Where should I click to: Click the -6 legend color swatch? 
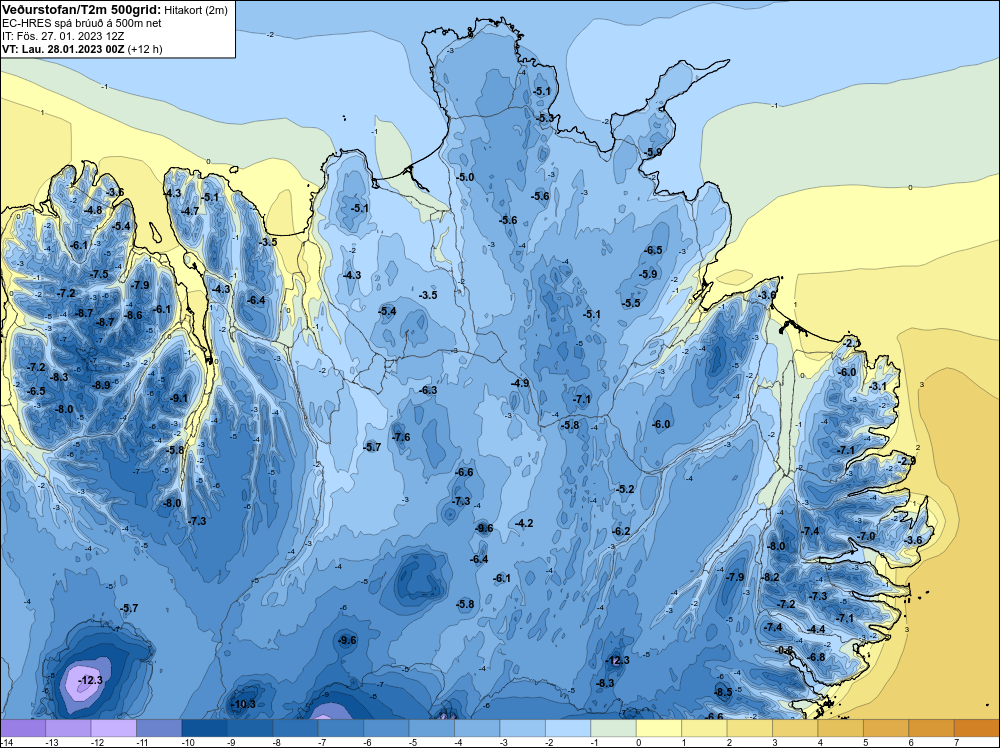[x=386, y=728]
